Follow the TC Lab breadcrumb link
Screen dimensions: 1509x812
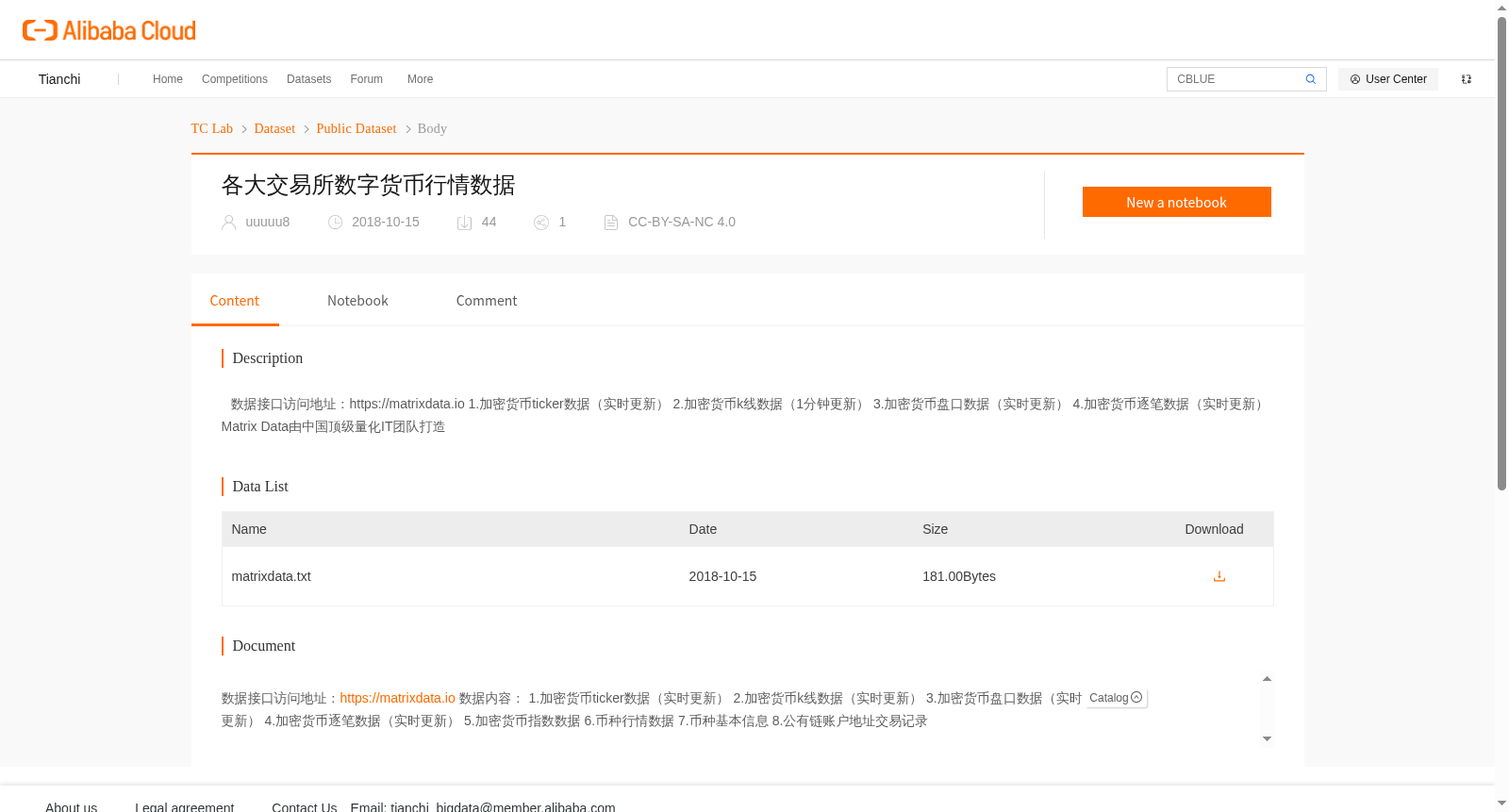[212, 128]
